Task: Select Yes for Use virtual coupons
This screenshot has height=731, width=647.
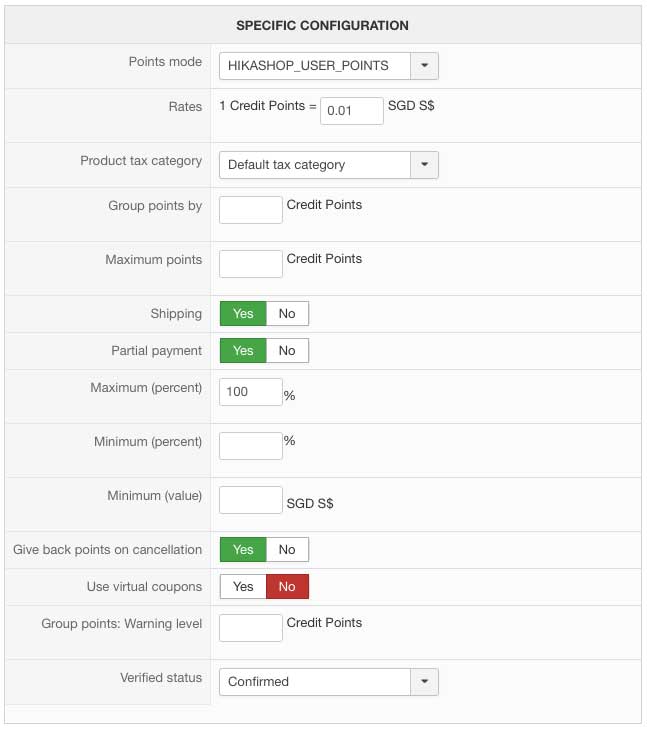Action: tap(243, 587)
